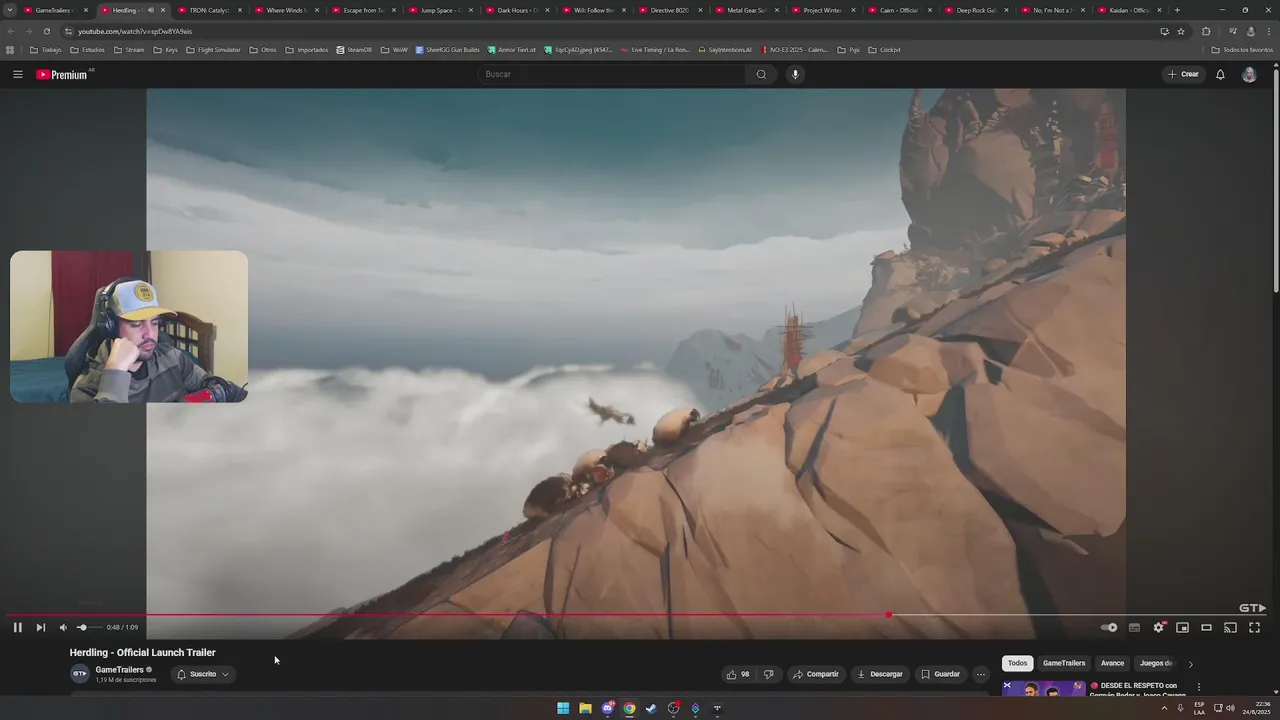Image resolution: width=1280 pixels, height=720 pixels.
Task: Open the Windows Start menu
Action: click(x=563, y=708)
